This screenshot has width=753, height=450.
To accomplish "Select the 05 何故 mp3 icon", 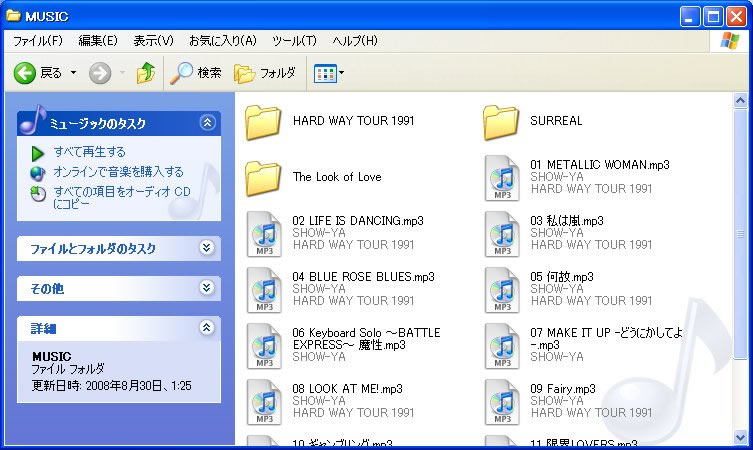I will click(502, 290).
